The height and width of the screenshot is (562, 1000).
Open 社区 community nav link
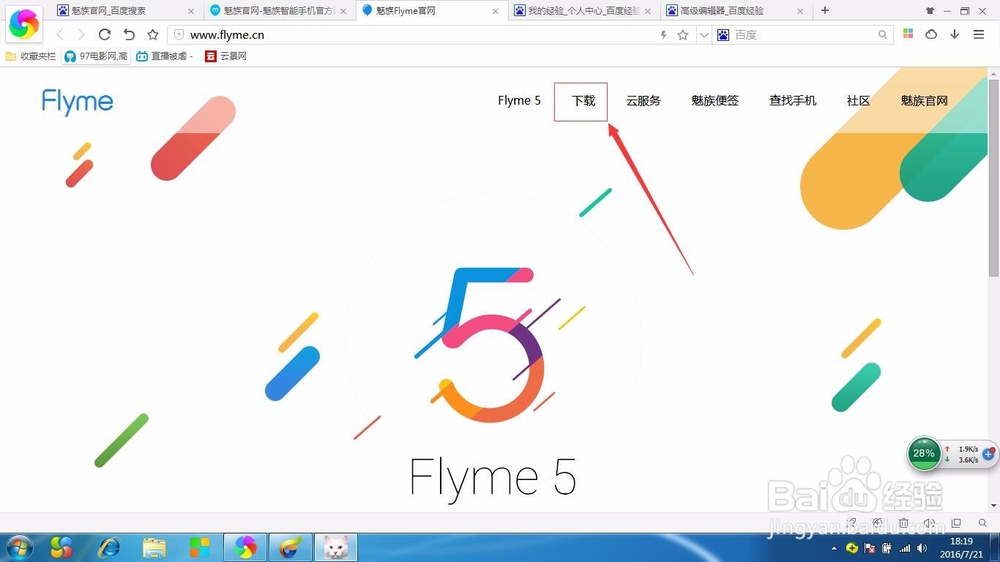(x=858, y=101)
